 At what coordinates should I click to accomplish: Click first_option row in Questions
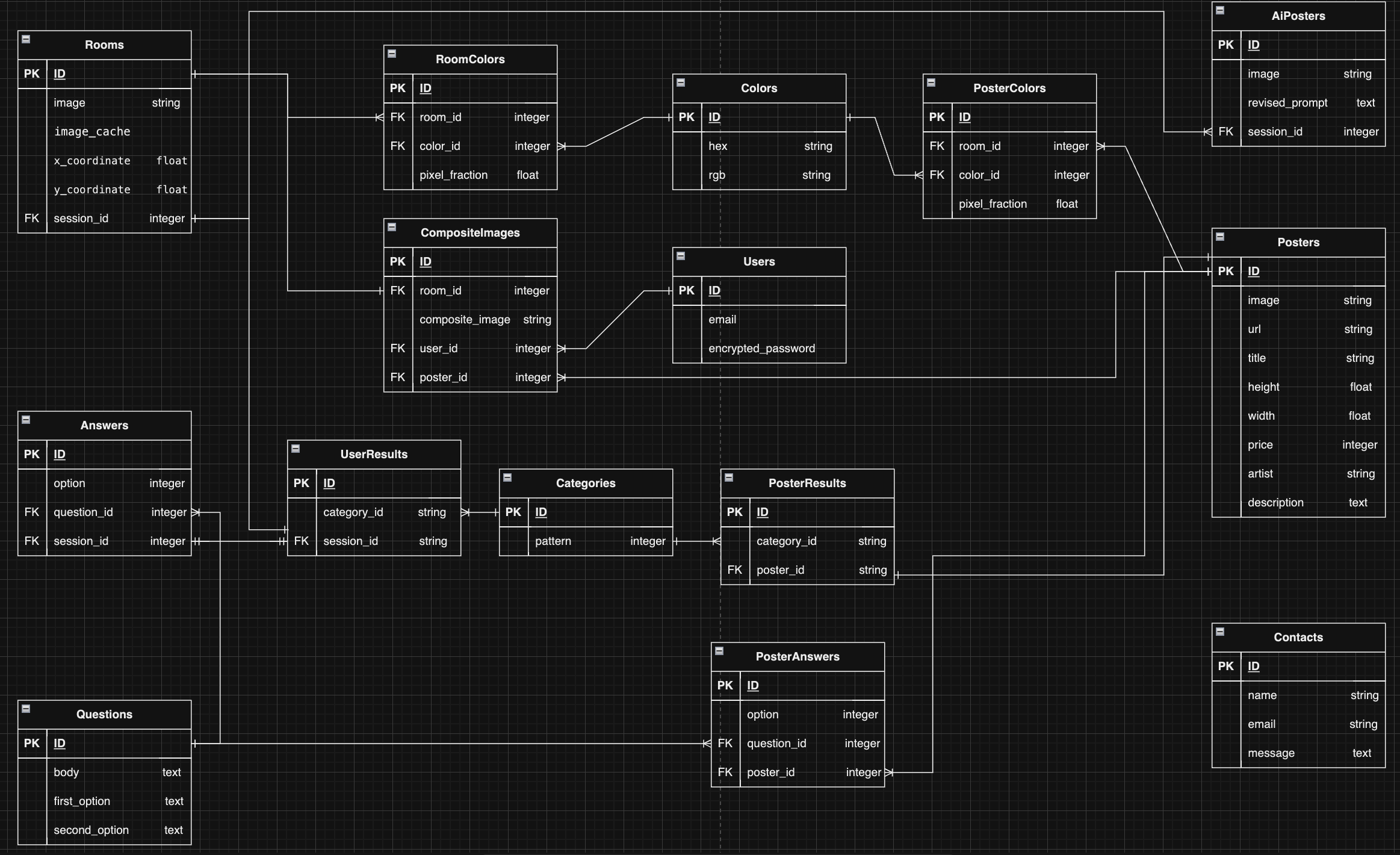tap(104, 801)
